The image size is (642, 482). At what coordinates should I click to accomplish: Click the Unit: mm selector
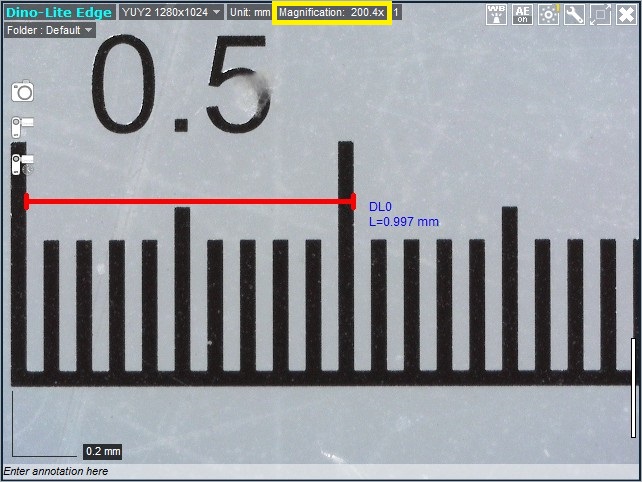pos(249,12)
